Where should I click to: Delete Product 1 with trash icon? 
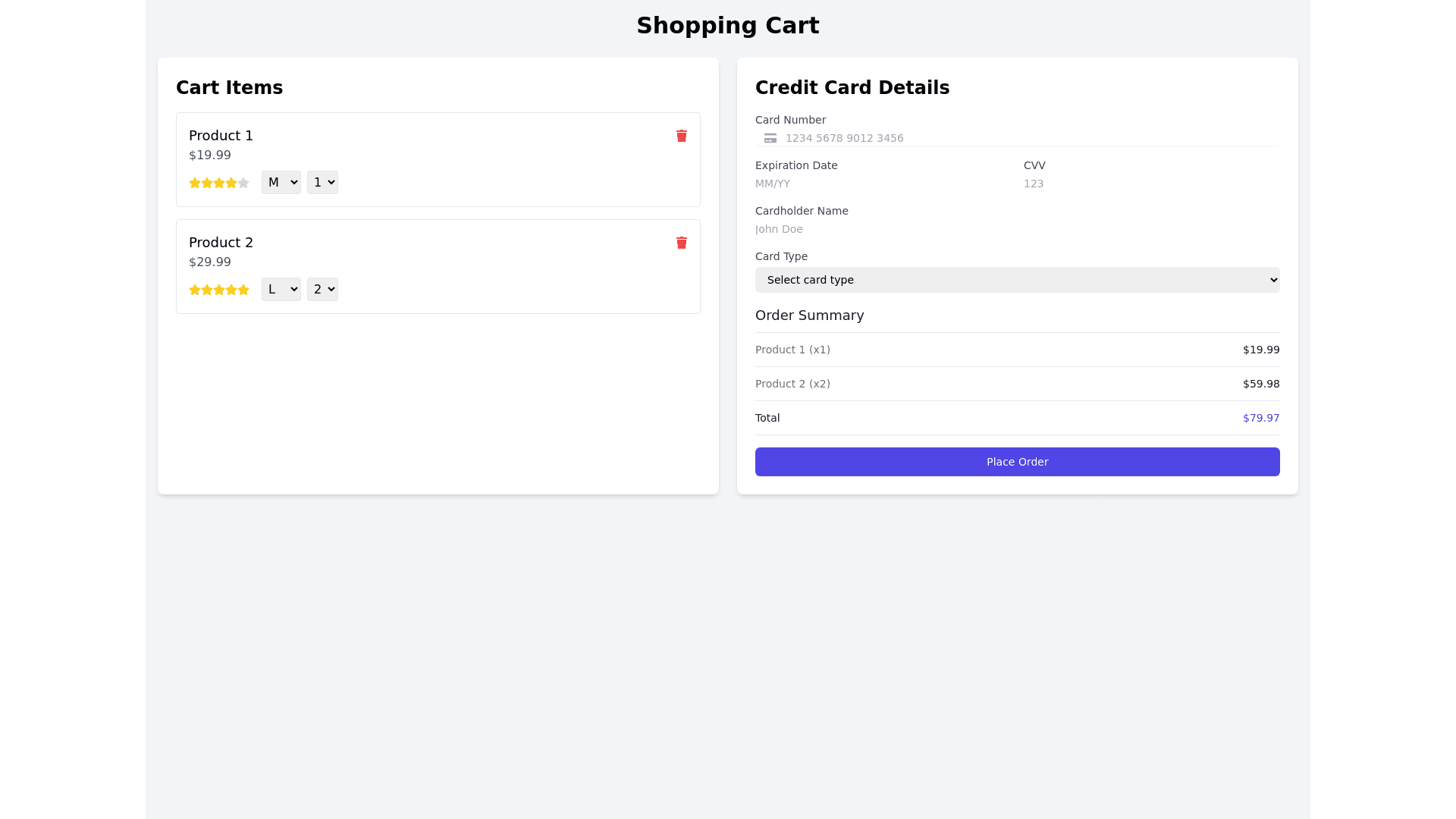pos(681,136)
